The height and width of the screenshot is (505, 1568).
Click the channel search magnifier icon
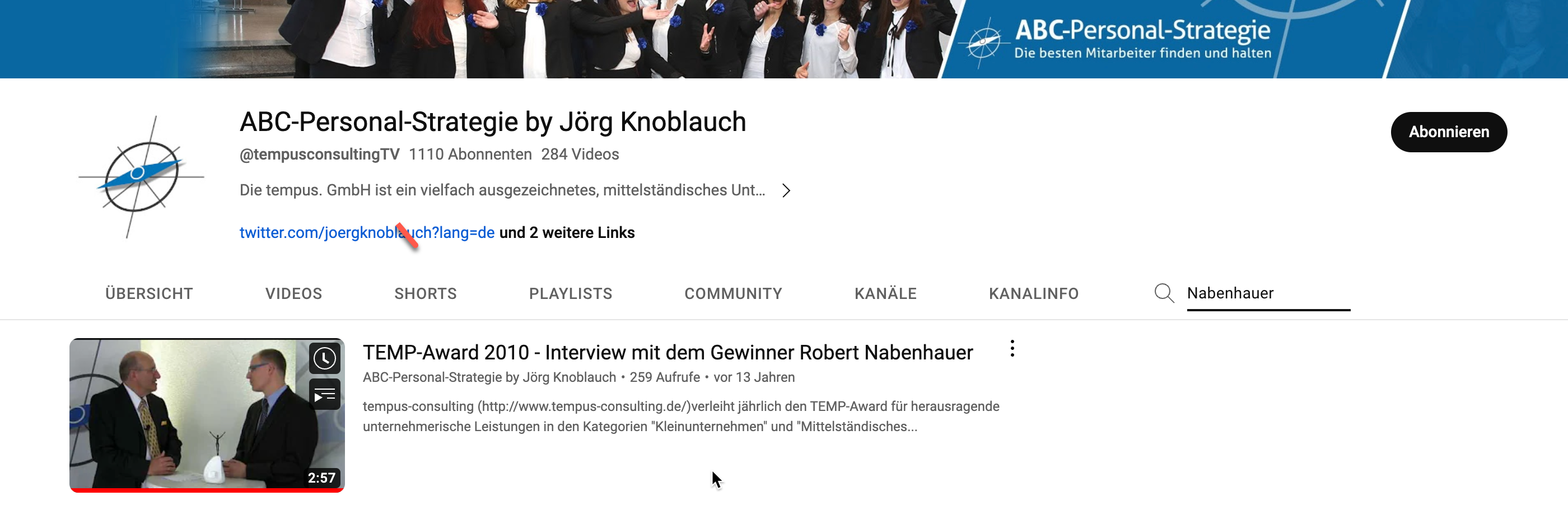pyautogui.click(x=1164, y=293)
